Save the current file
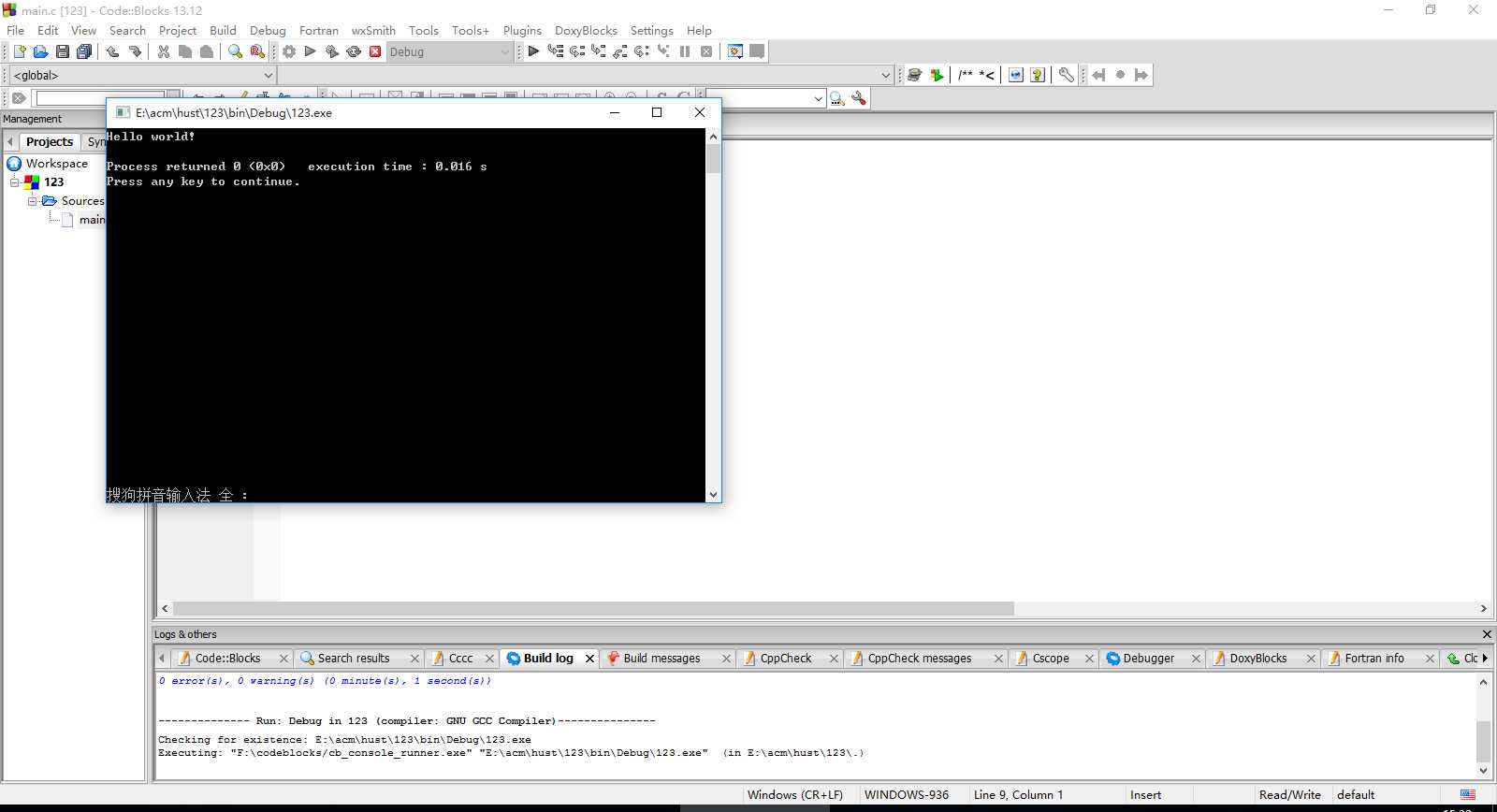This screenshot has height=812, width=1497. [x=62, y=51]
